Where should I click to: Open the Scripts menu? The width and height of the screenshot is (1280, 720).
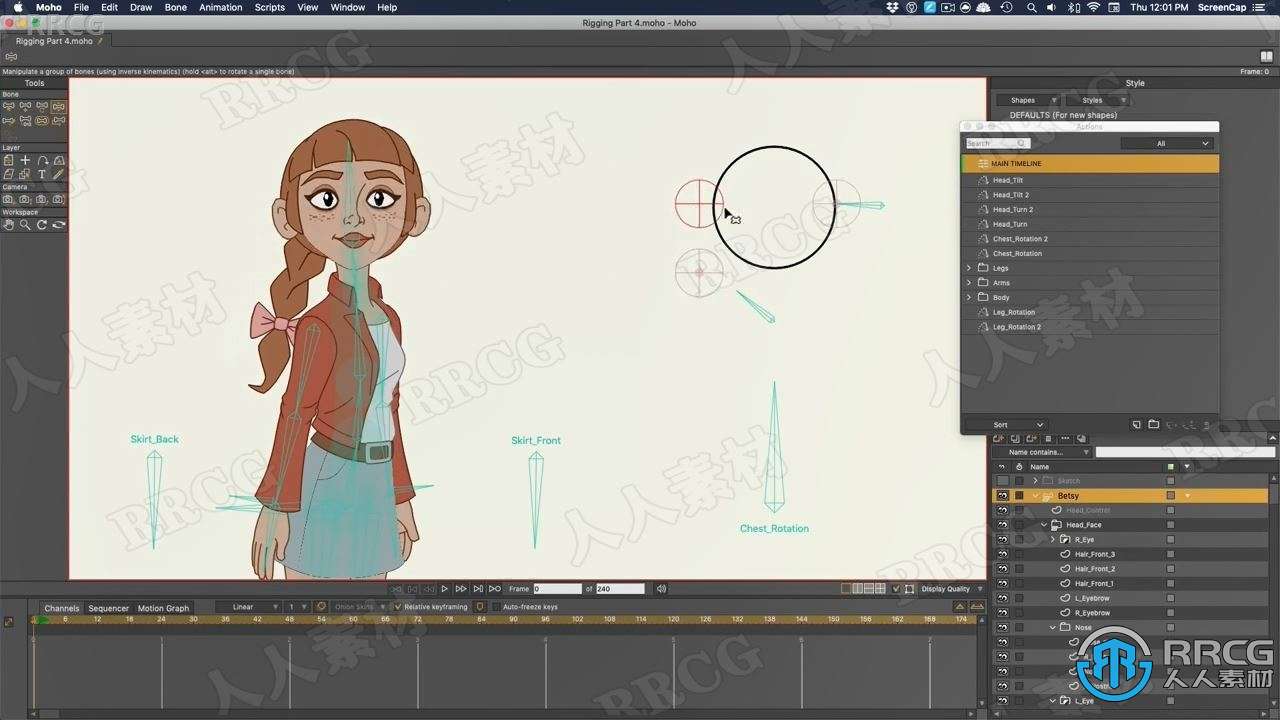pos(269,7)
